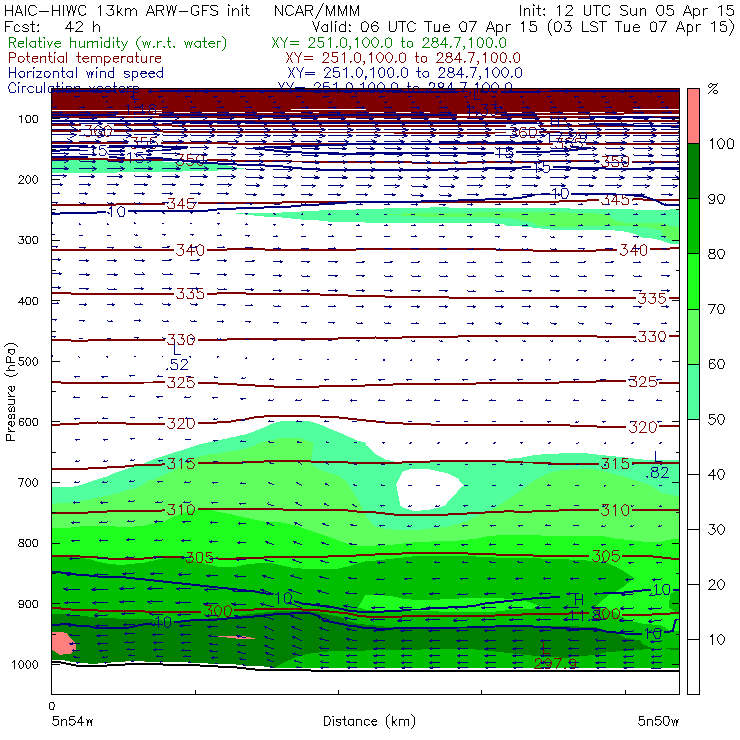Click the pink above-100% colorbar swatch

pyautogui.click(x=693, y=116)
